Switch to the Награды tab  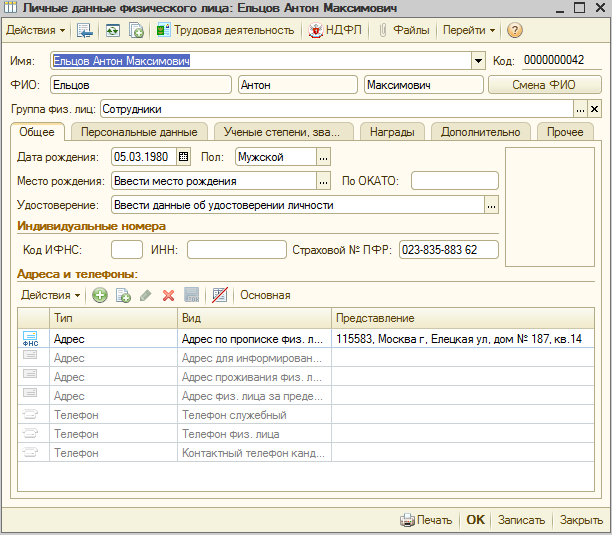click(392, 132)
